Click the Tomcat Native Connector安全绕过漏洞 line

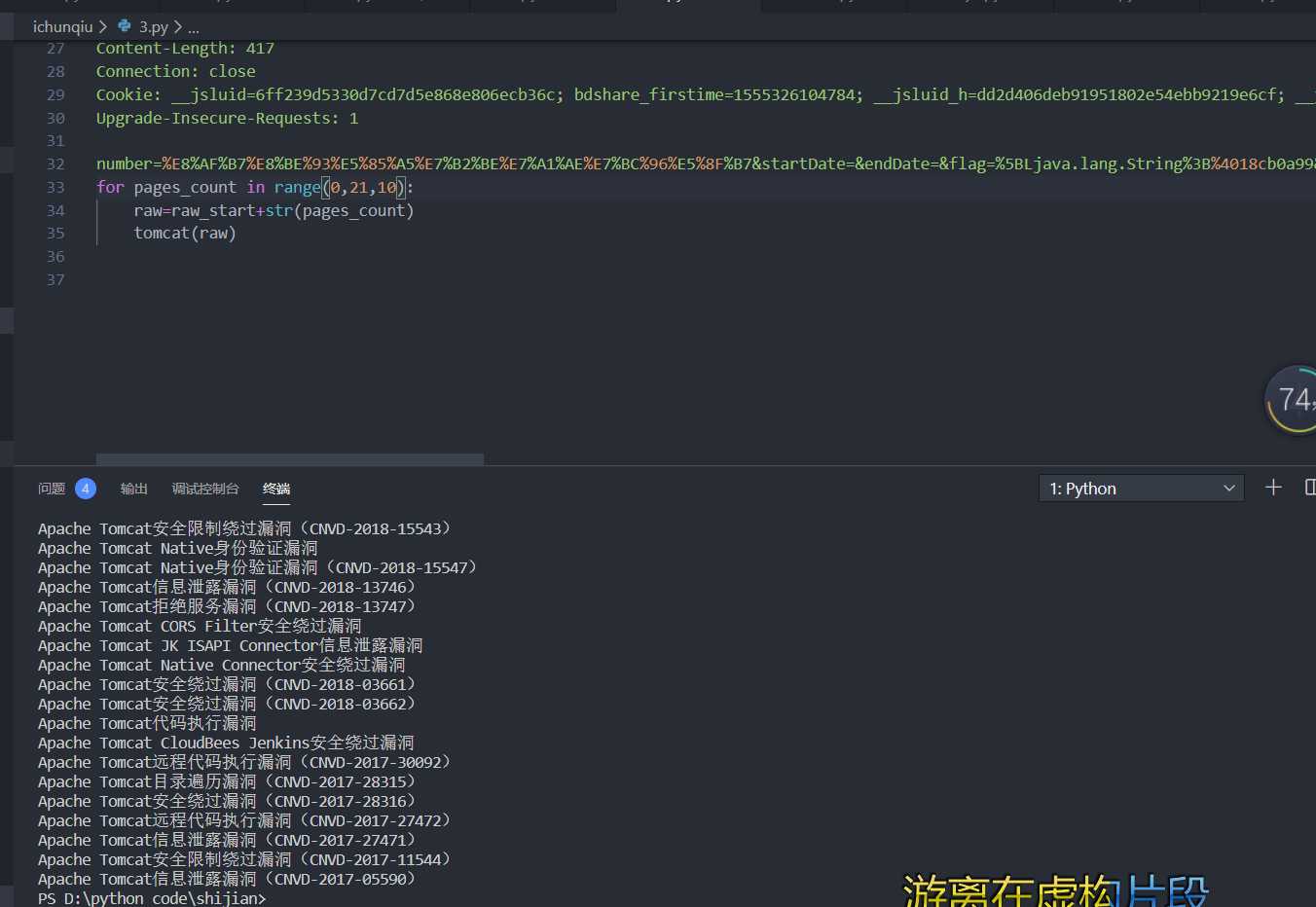222,665
